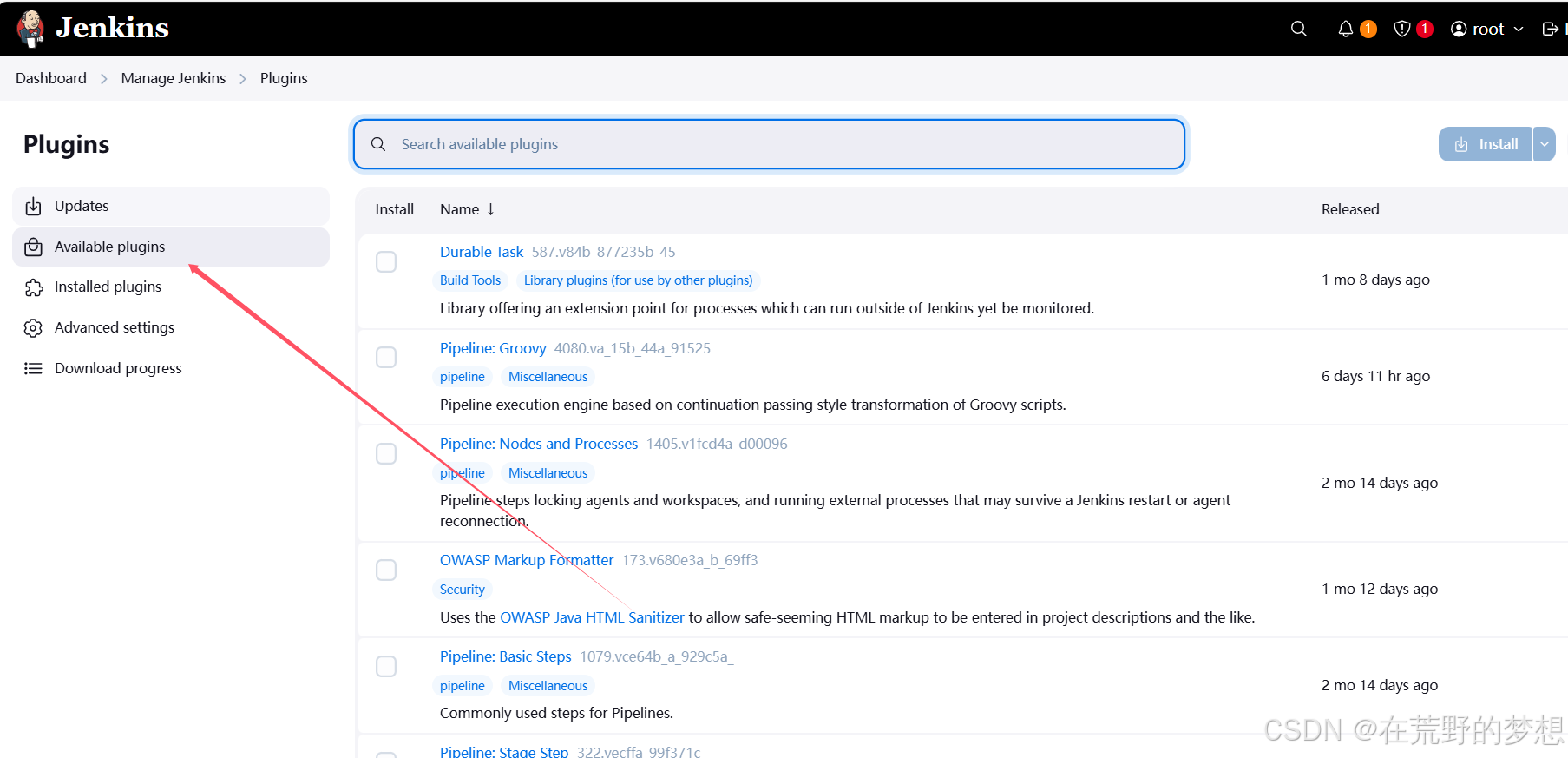Click version 173.v680e3a_b_69ff3 text
The width and height of the screenshot is (1568, 758).
tap(690, 560)
